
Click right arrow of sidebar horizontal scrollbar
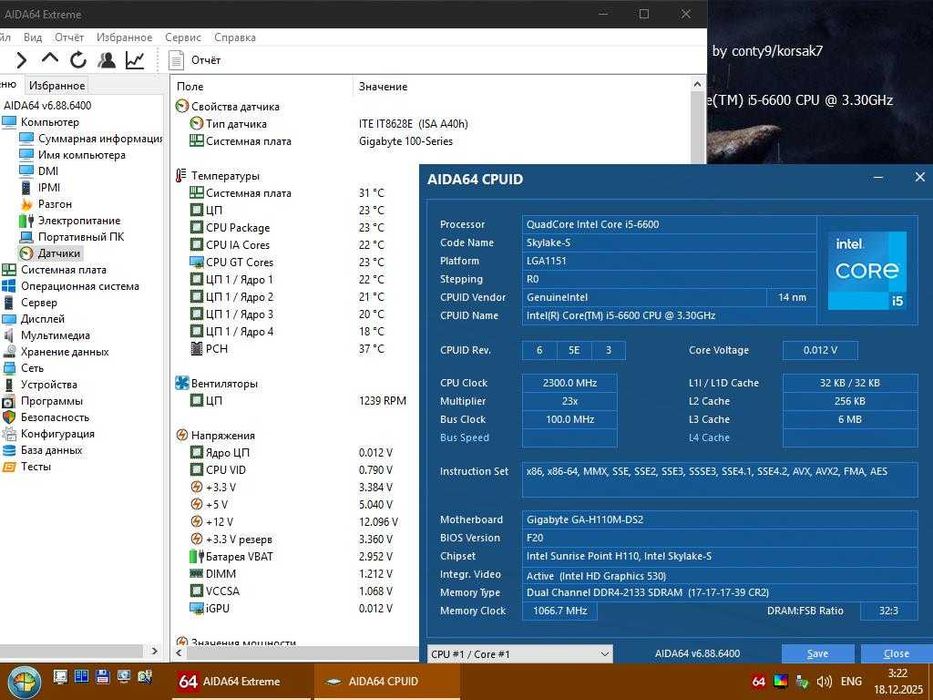pos(154,651)
